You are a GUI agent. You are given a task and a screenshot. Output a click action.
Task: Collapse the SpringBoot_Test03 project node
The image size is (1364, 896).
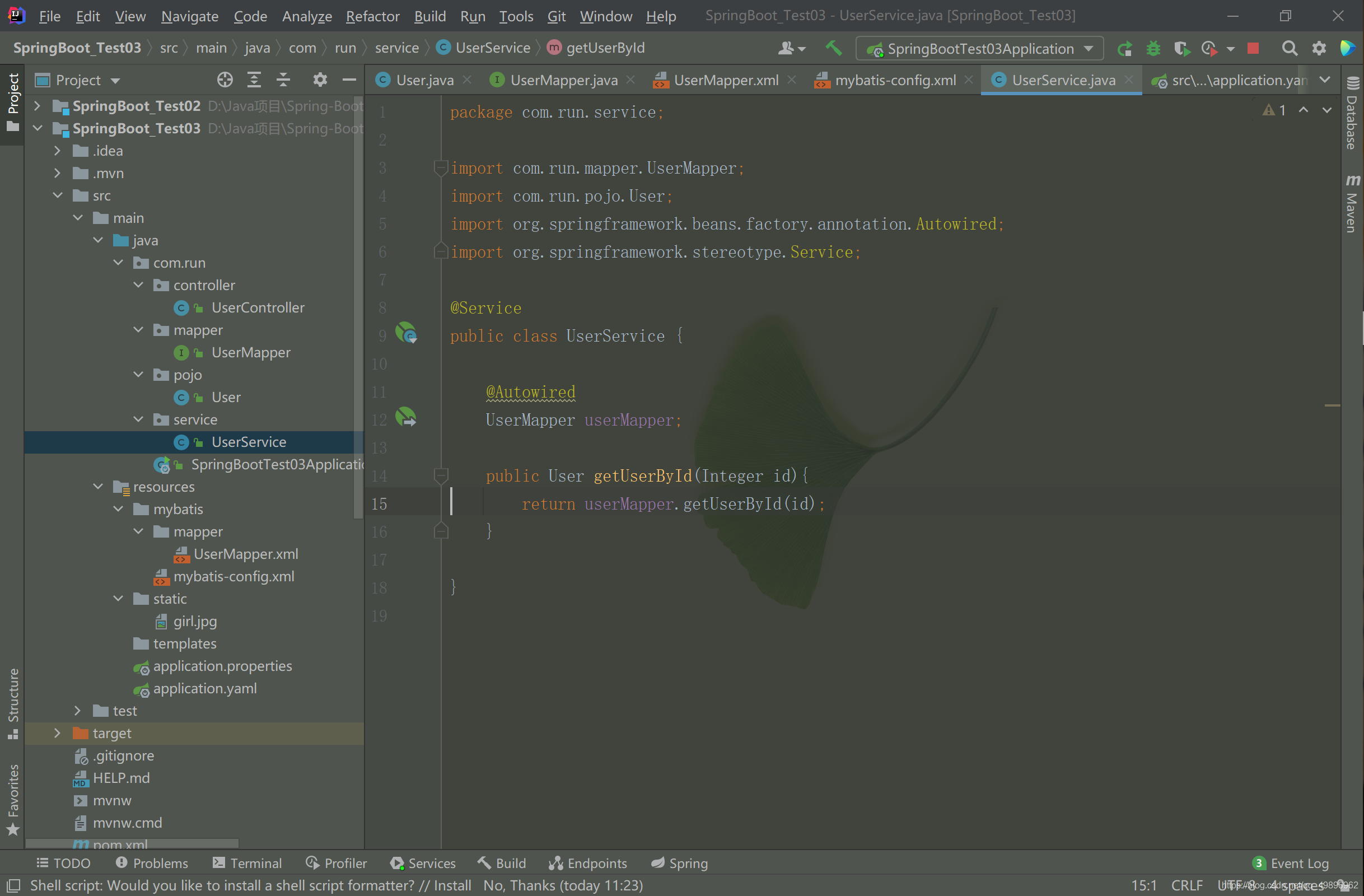[38, 128]
